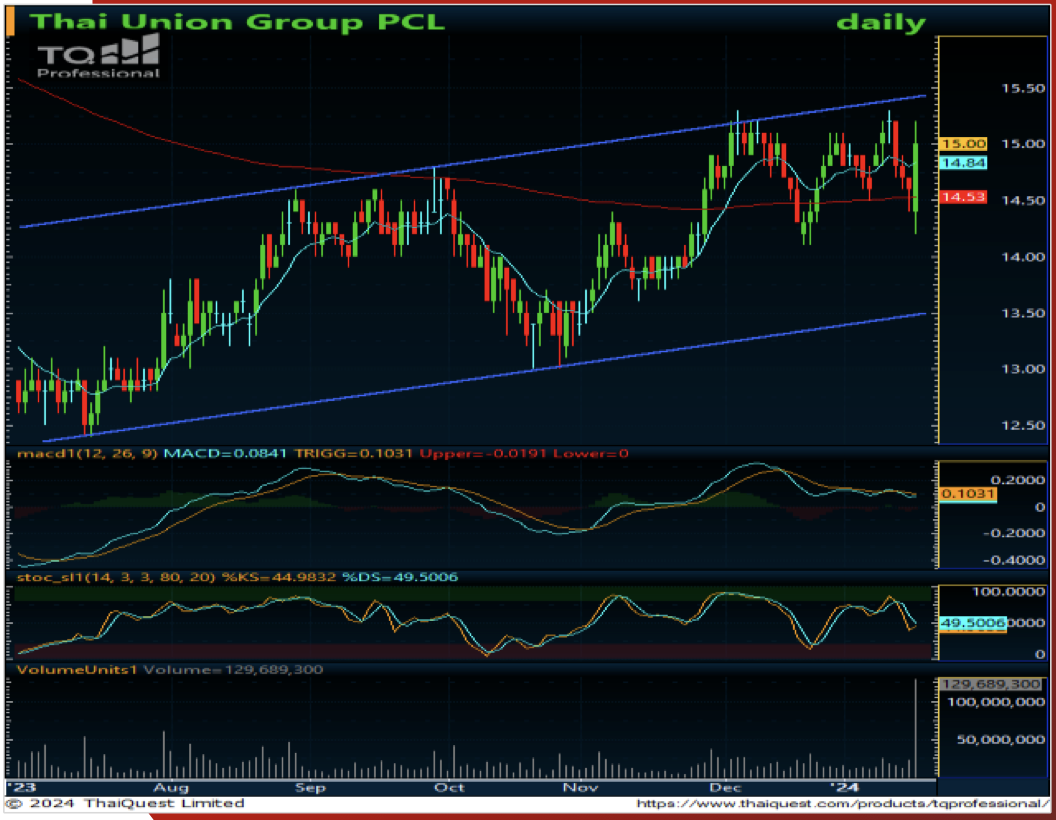The width and height of the screenshot is (1056, 820).
Task: Click the orange 15.00 price tag
Action: pos(963,143)
